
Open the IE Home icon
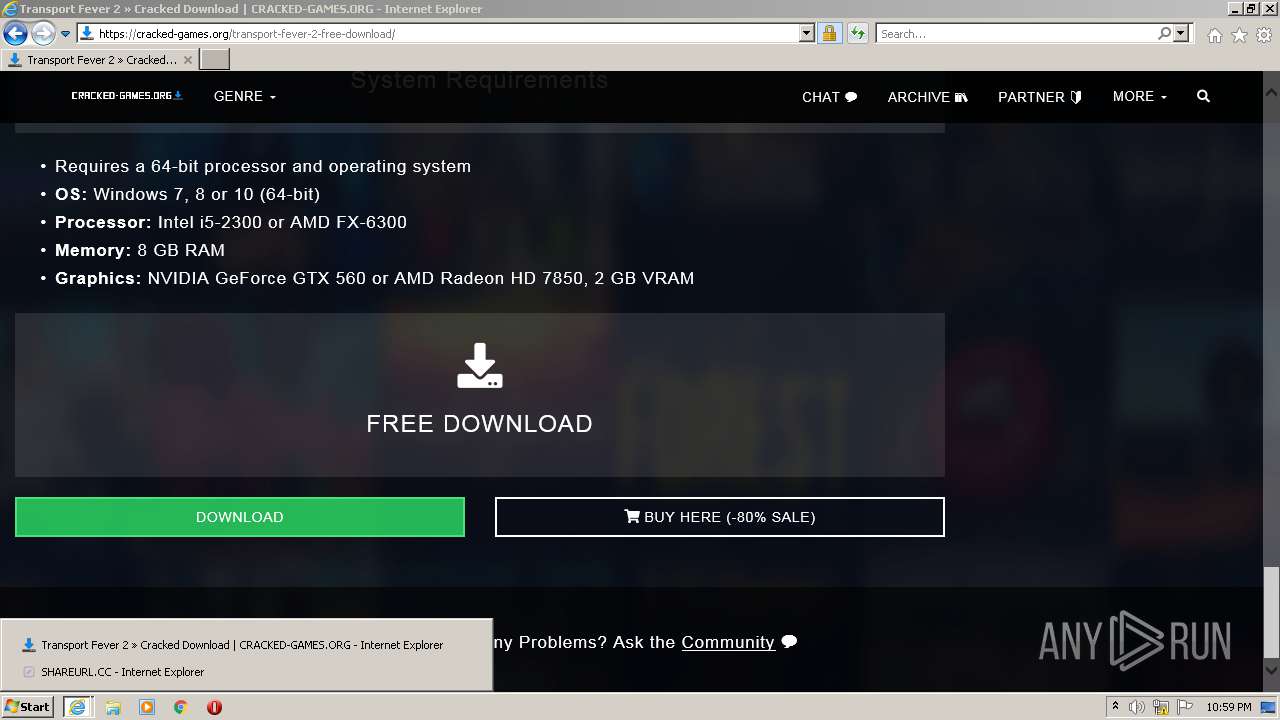[1214, 35]
